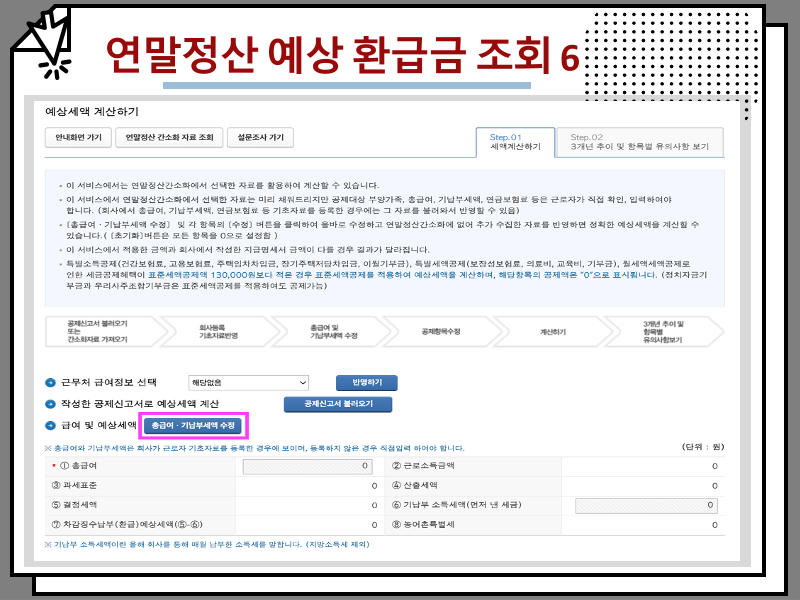Click the 기납부 소득세액이란 footnote text
The height and width of the screenshot is (600, 800).
click(207, 544)
